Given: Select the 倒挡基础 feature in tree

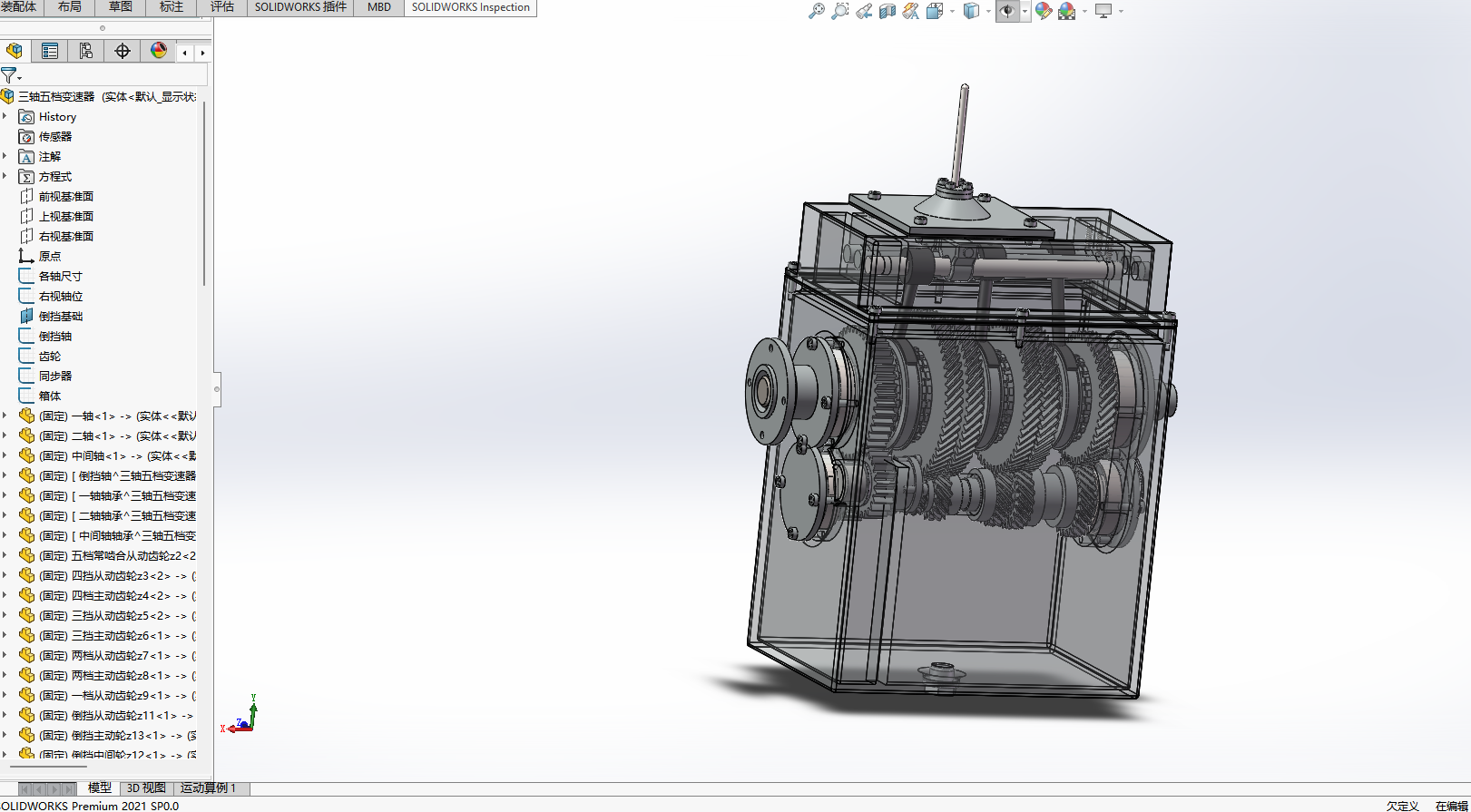Looking at the screenshot, I should click(60, 317).
